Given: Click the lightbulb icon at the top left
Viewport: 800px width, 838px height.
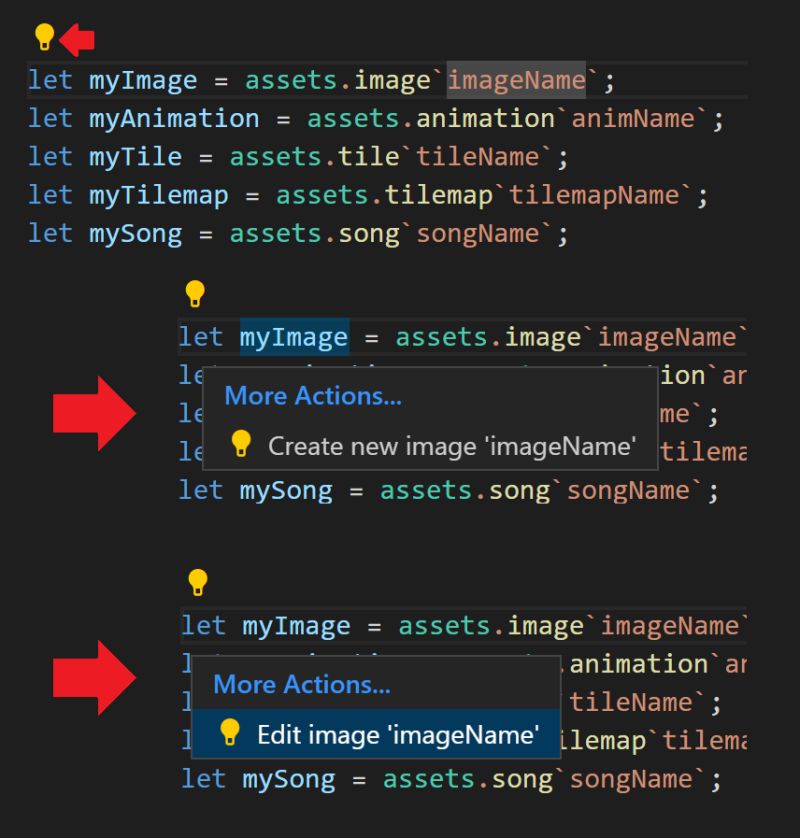Looking at the screenshot, I should 43,36.
